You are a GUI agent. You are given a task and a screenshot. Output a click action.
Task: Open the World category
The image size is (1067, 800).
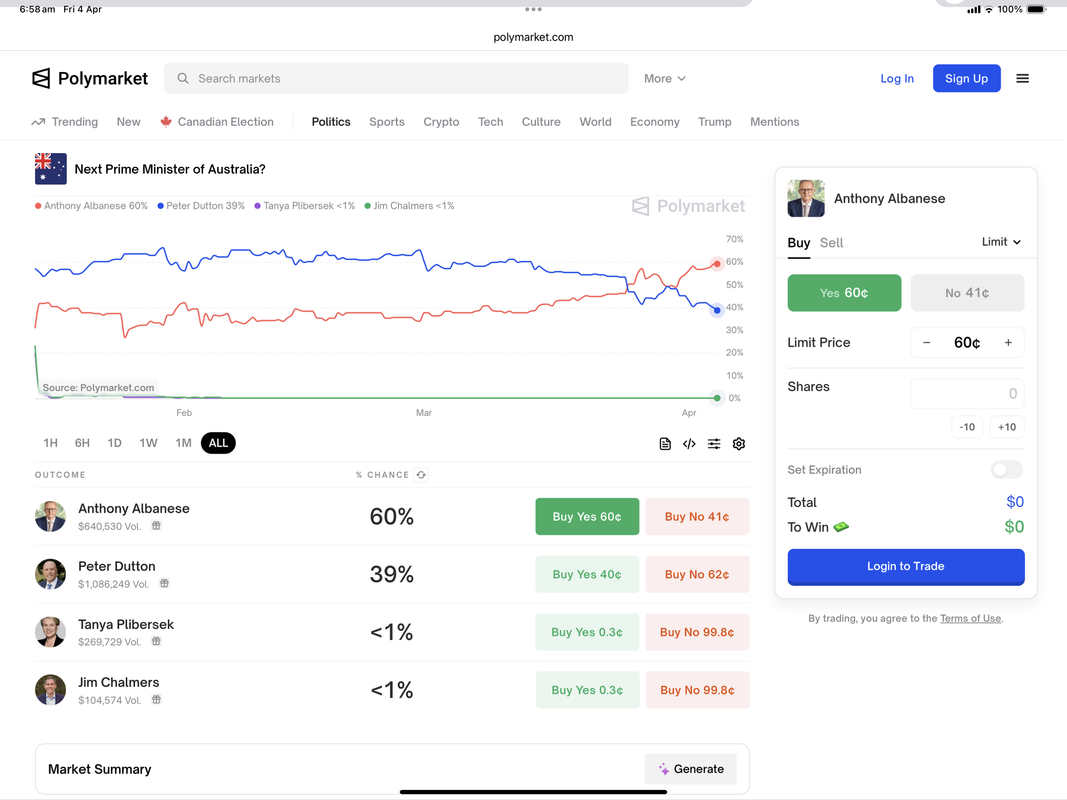(595, 122)
